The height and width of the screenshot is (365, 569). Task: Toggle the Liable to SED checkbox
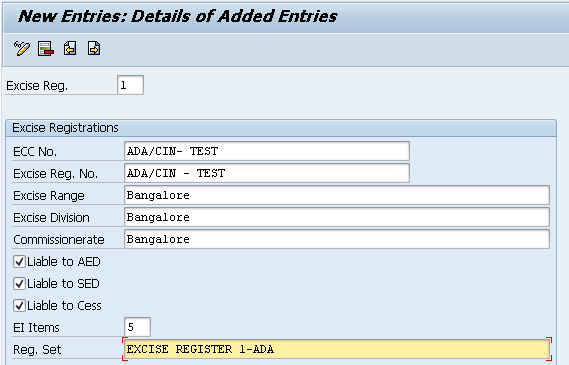19,284
